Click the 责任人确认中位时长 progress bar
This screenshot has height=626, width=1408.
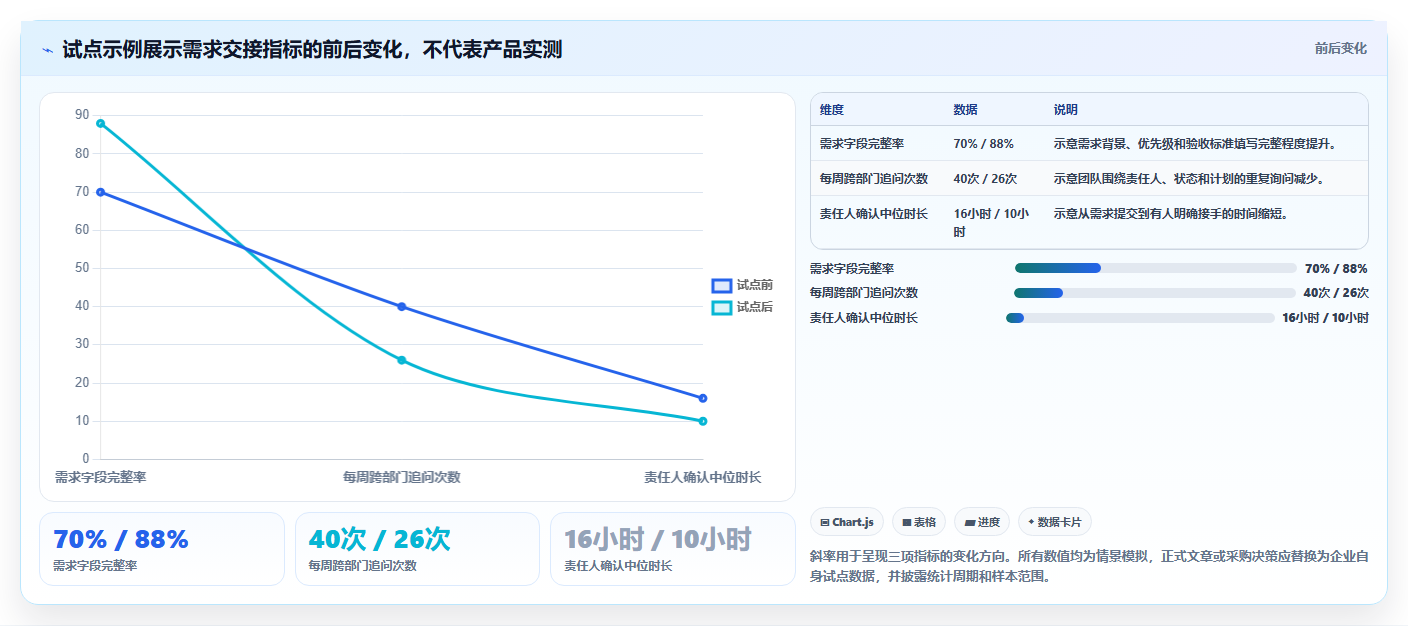coord(1140,318)
